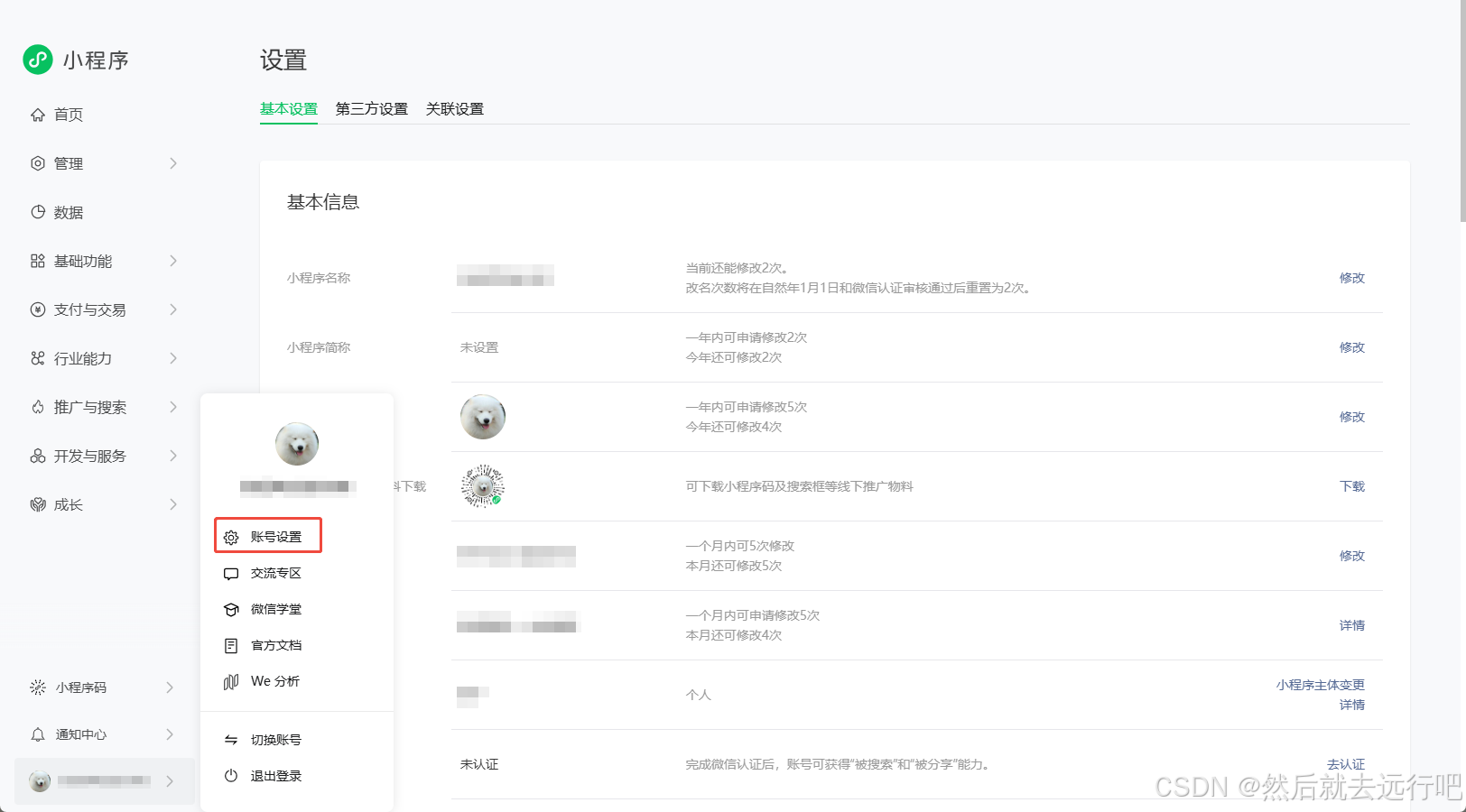
Task: Click the home icon beside 首页
Action: pos(38,115)
